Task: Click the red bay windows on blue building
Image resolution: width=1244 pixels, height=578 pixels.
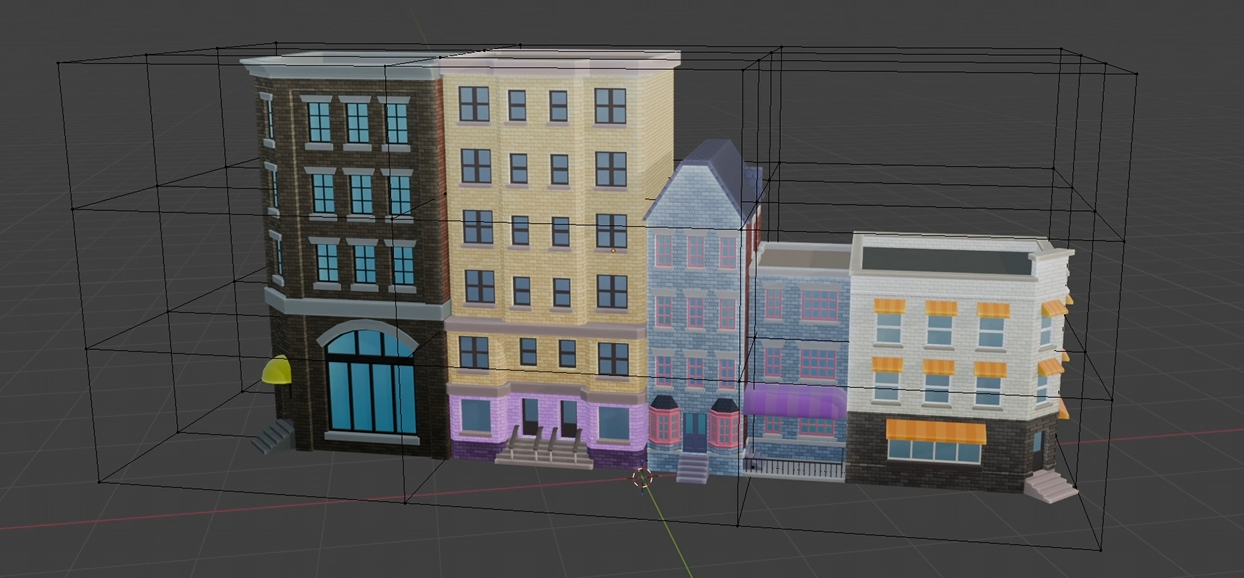Action: coord(696,422)
